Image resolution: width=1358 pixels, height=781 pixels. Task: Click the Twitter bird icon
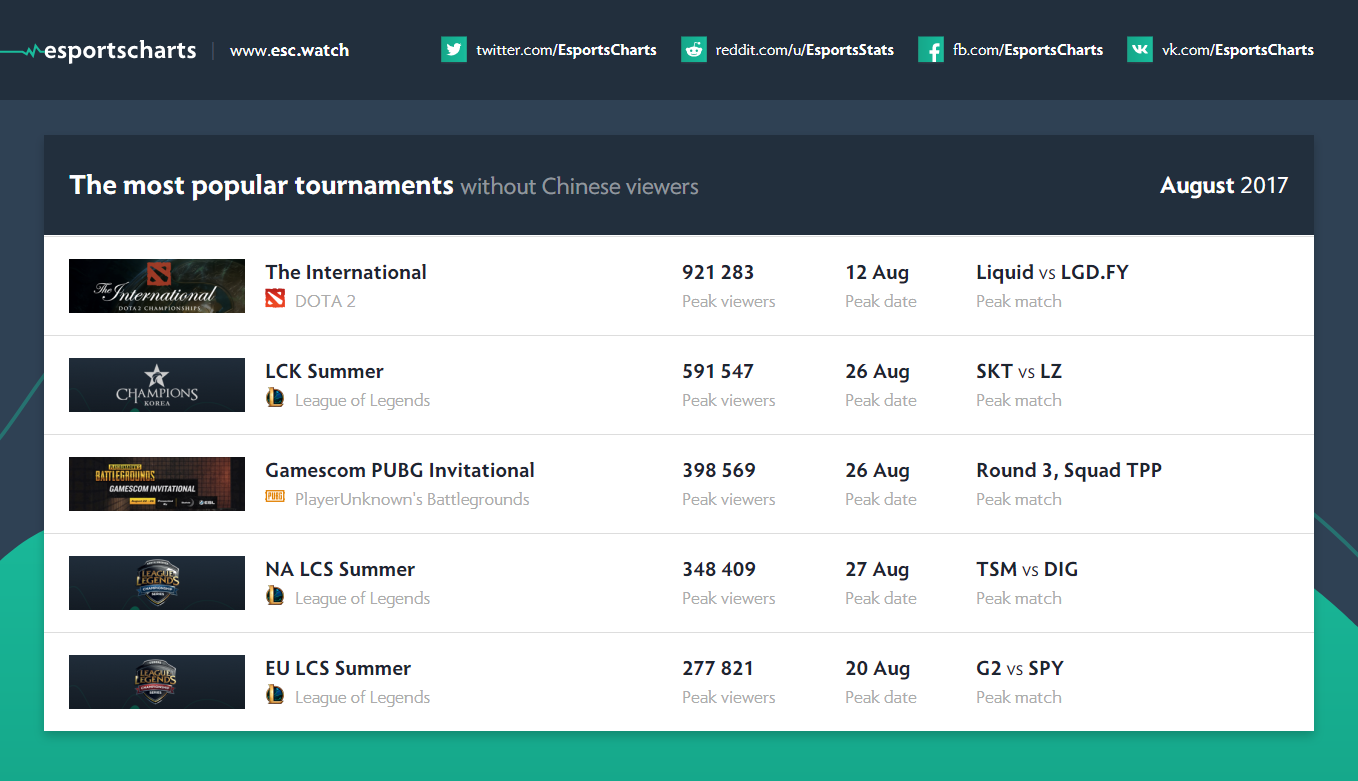(454, 49)
